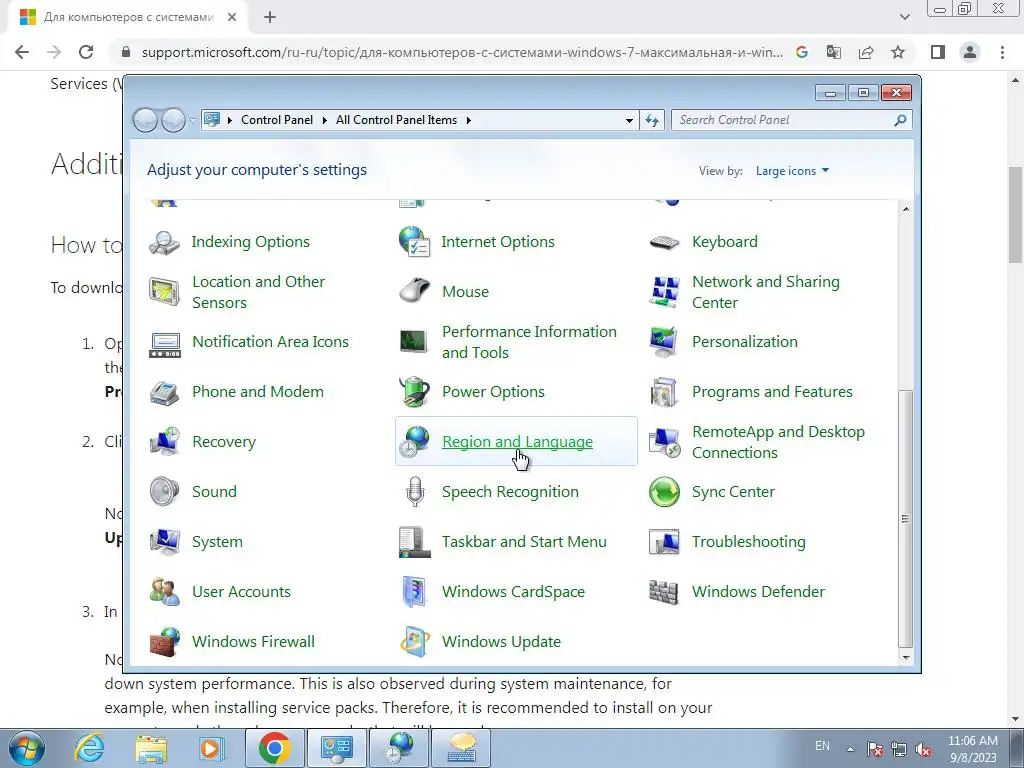The width and height of the screenshot is (1024, 768).
Task: Click the translate page icon in Chrome
Action: tap(834, 52)
